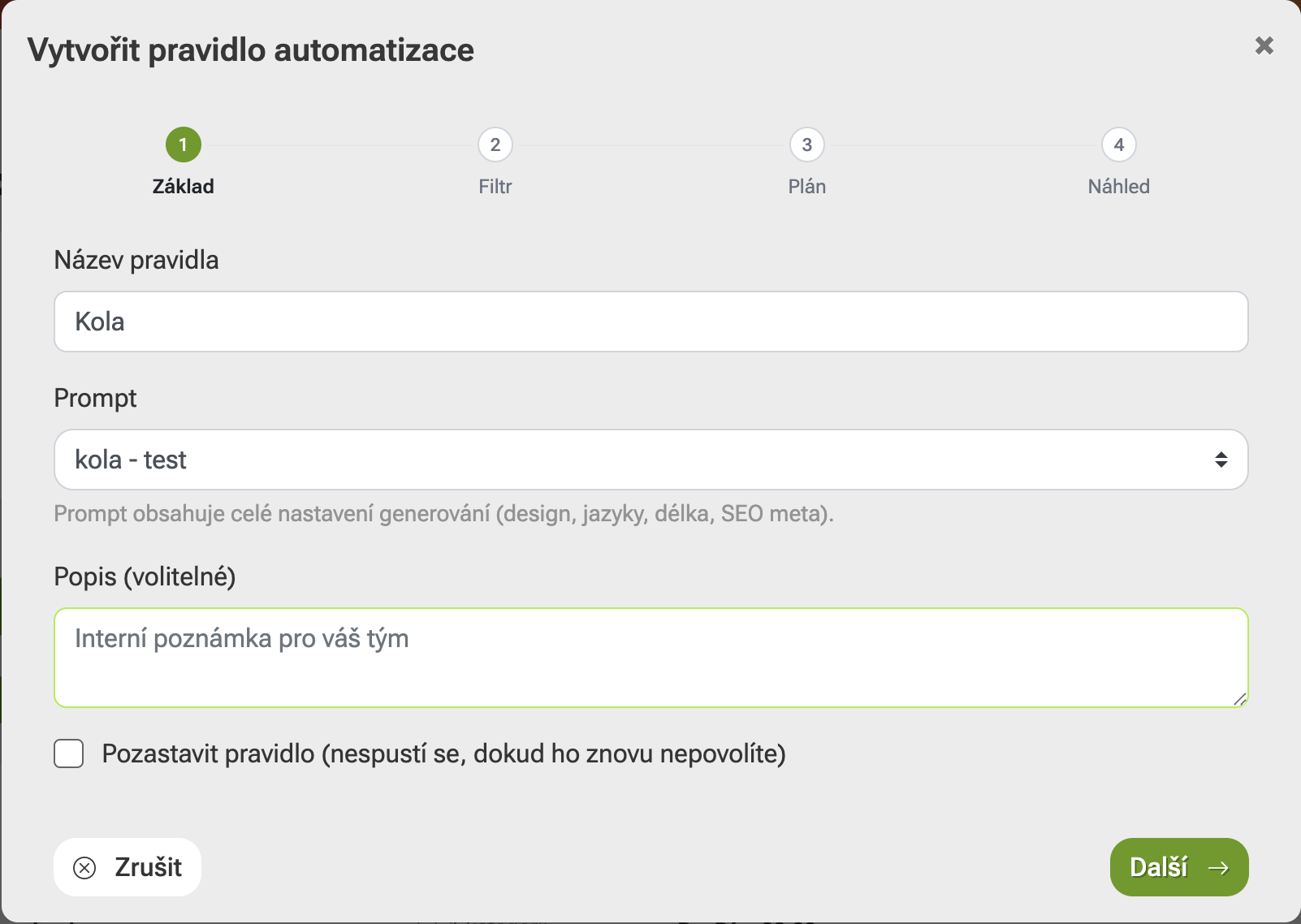Click the textarea resize handle icon
The height and width of the screenshot is (924, 1301).
(1239, 699)
